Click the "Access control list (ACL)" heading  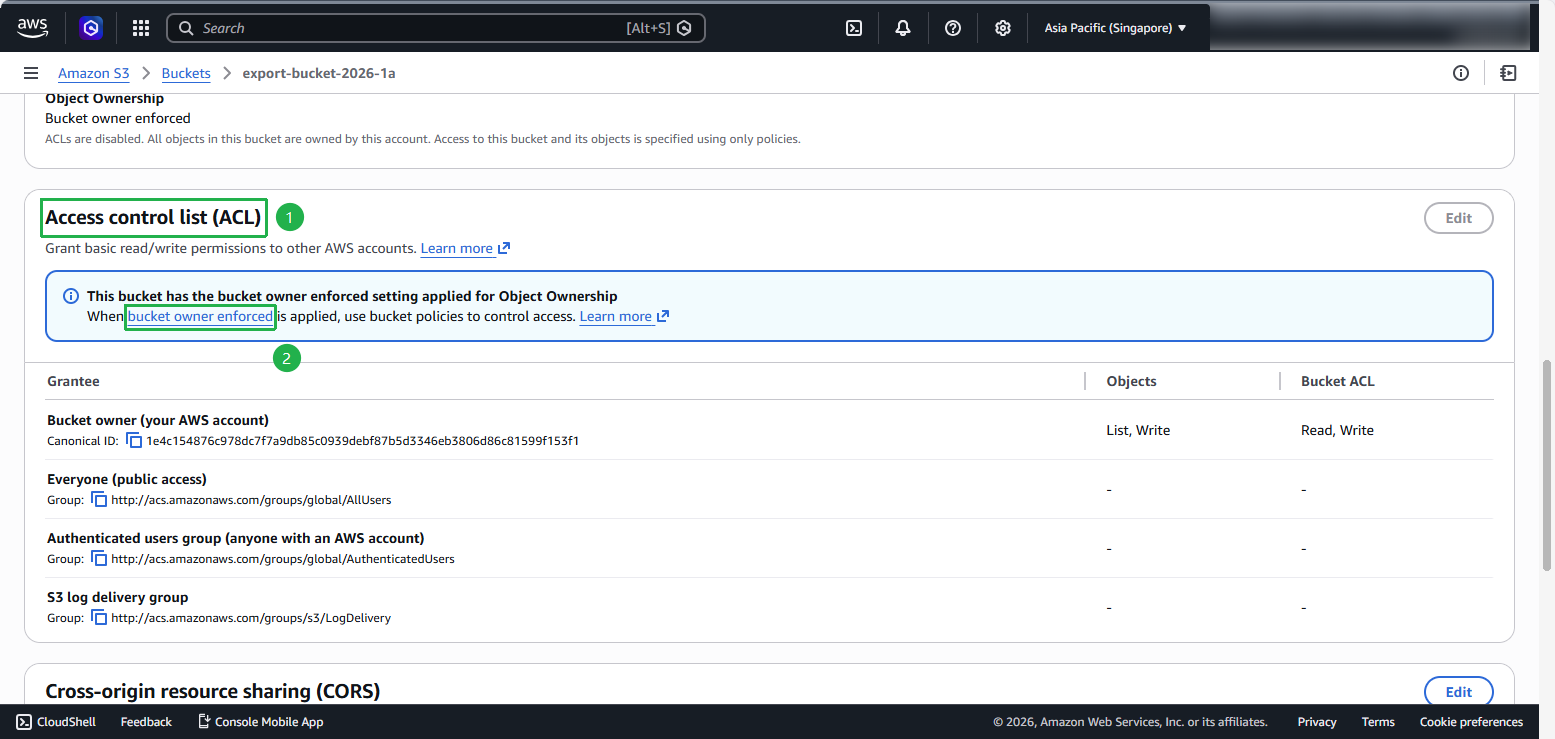[153, 217]
